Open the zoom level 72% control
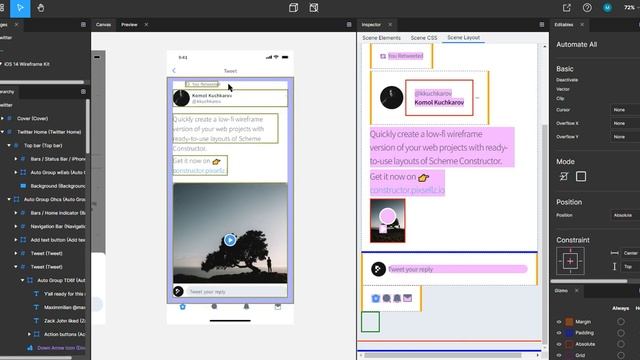The width and height of the screenshot is (640, 360). point(629,7)
